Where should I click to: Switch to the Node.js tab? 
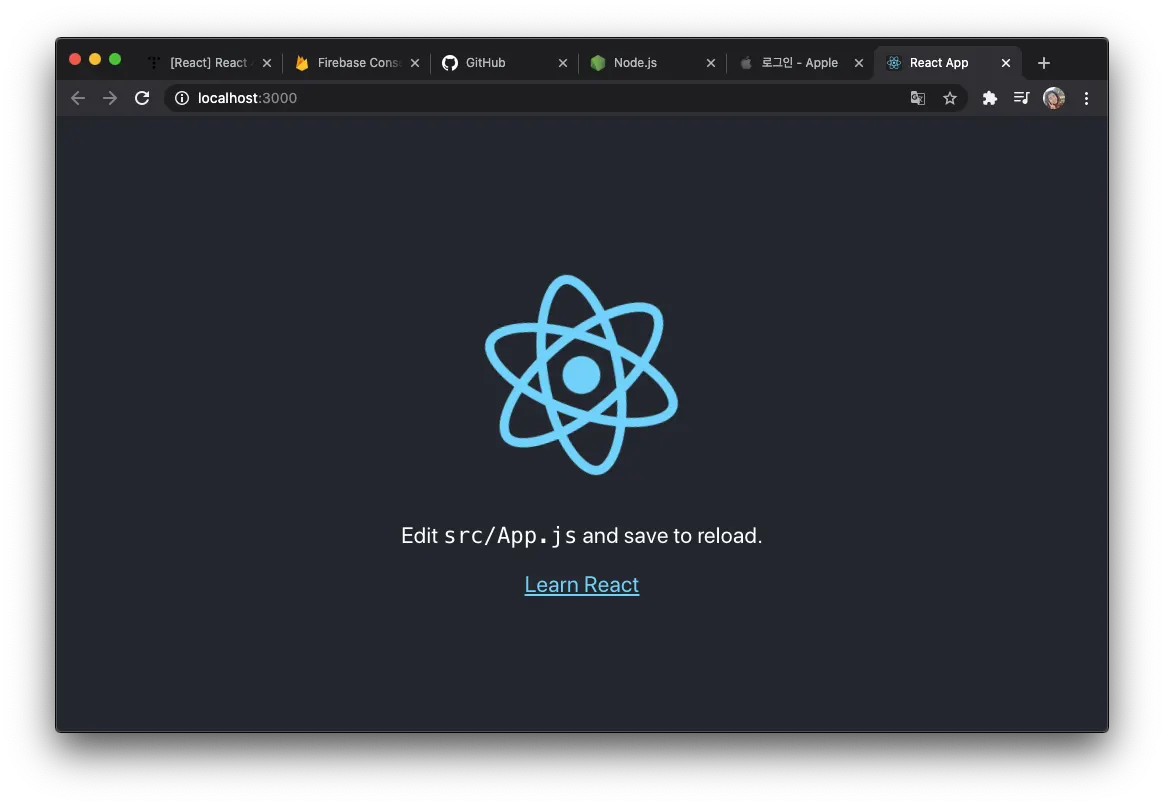pyautogui.click(x=653, y=63)
